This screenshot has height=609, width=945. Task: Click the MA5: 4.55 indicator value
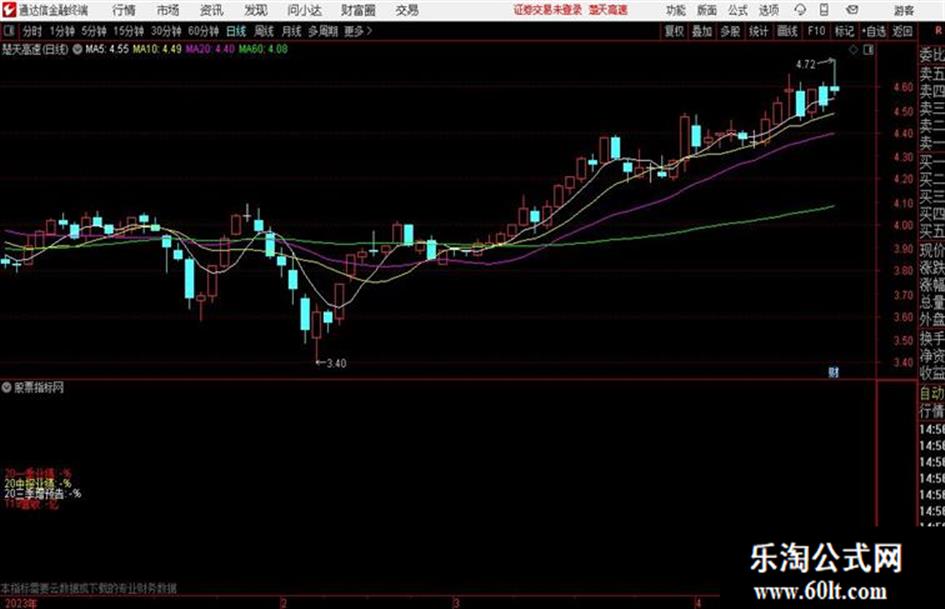[x=107, y=49]
